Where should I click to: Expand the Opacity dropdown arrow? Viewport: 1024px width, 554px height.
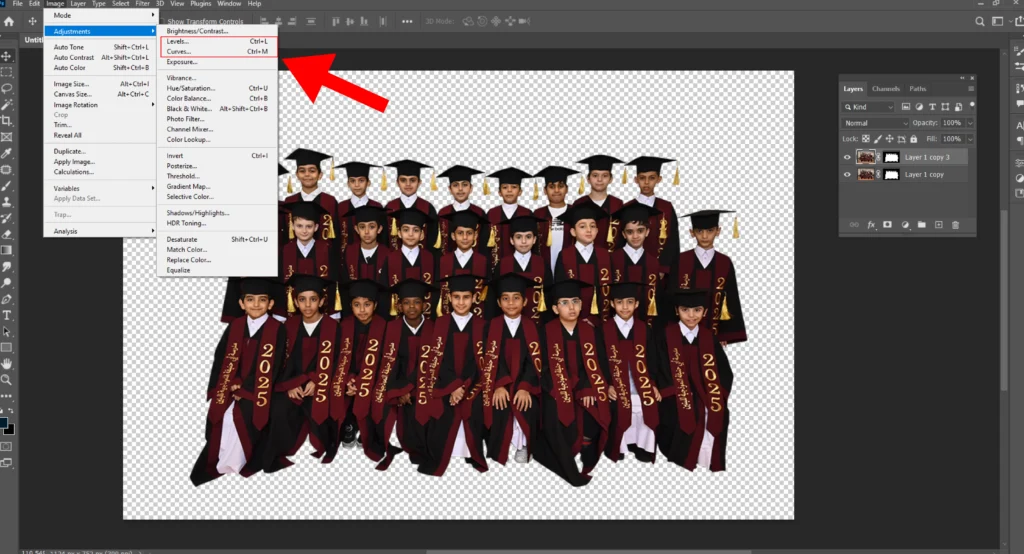tap(970, 123)
